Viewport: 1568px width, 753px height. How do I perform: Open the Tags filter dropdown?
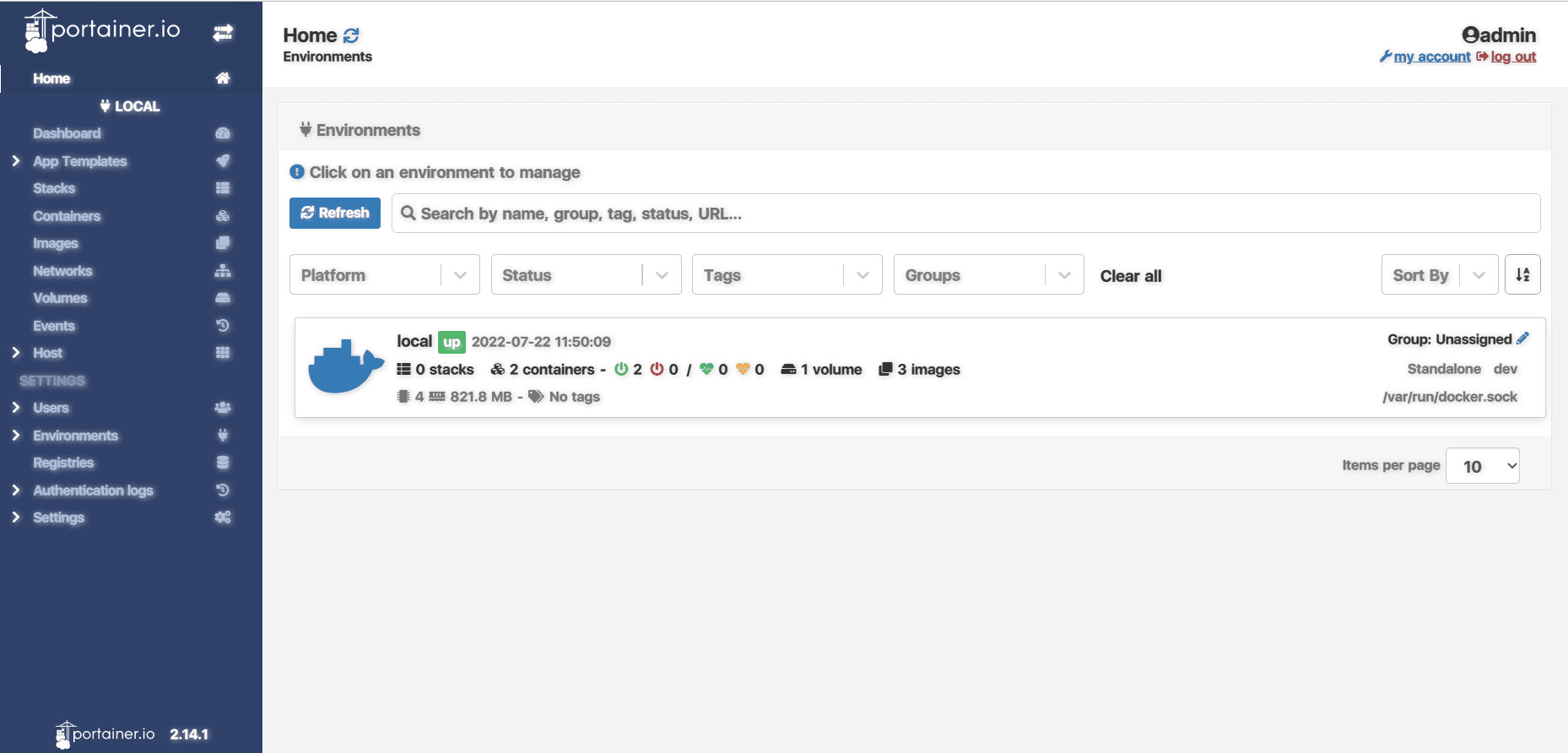coord(787,274)
